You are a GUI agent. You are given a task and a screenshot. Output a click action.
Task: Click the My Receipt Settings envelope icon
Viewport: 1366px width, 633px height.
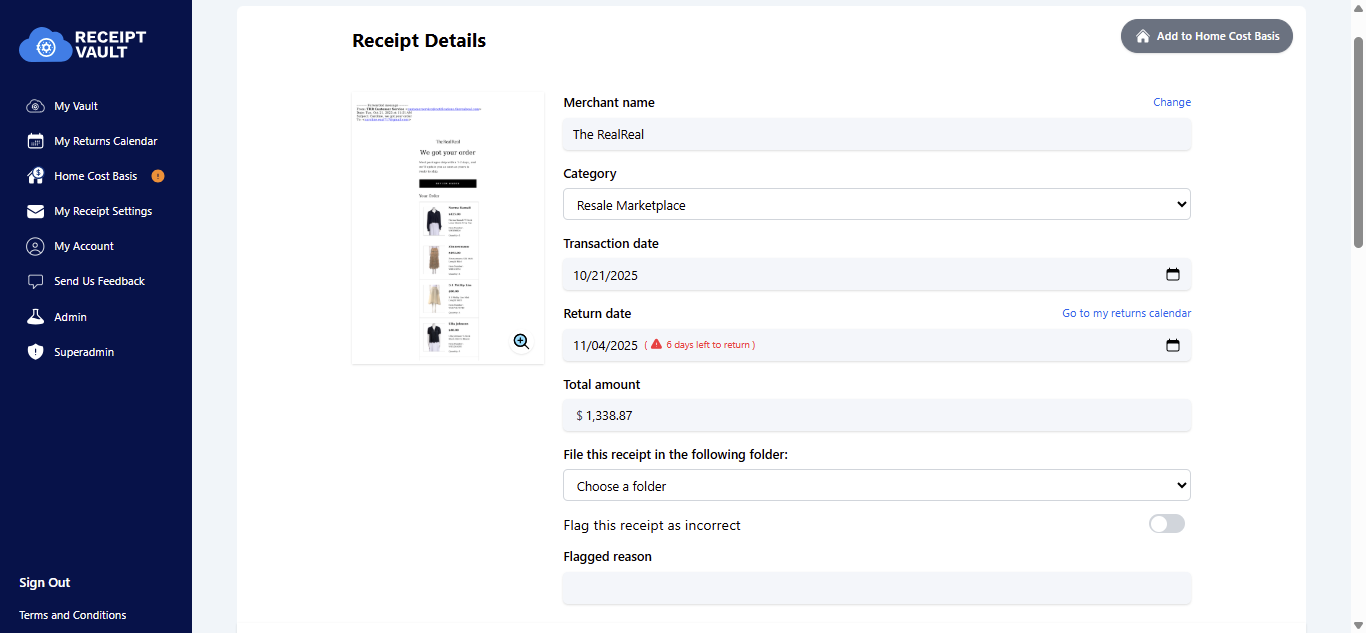(x=35, y=211)
